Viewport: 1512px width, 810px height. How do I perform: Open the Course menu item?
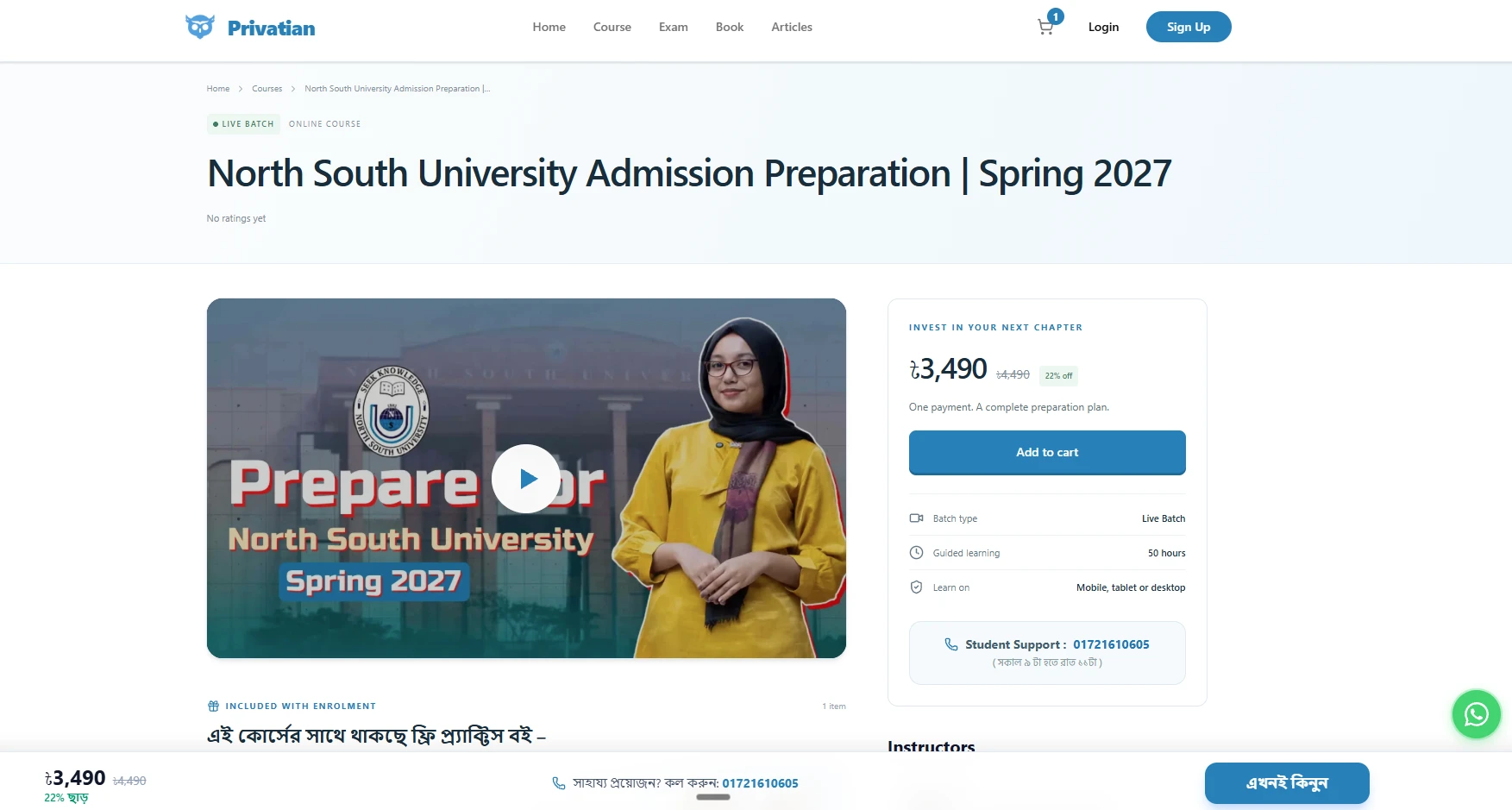[x=612, y=27]
